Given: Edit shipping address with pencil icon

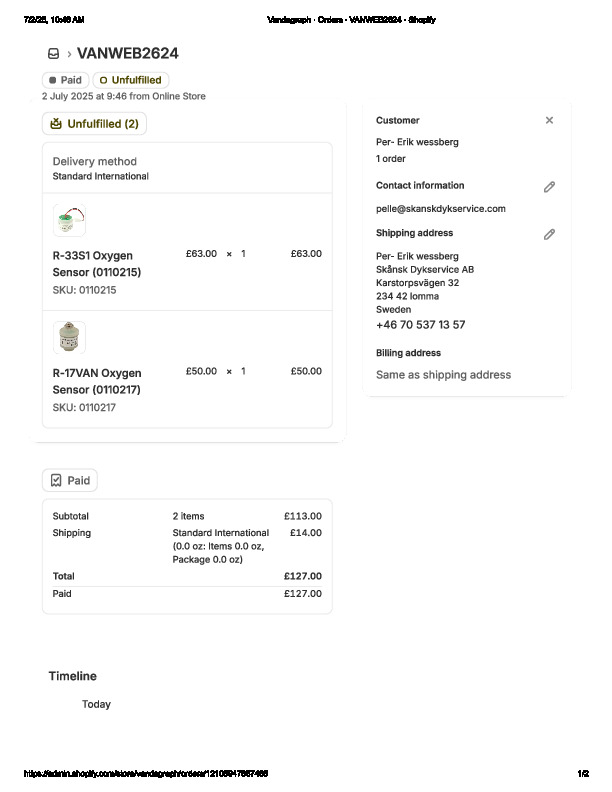Looking at the screenshot, I should (x=549, y=235).
